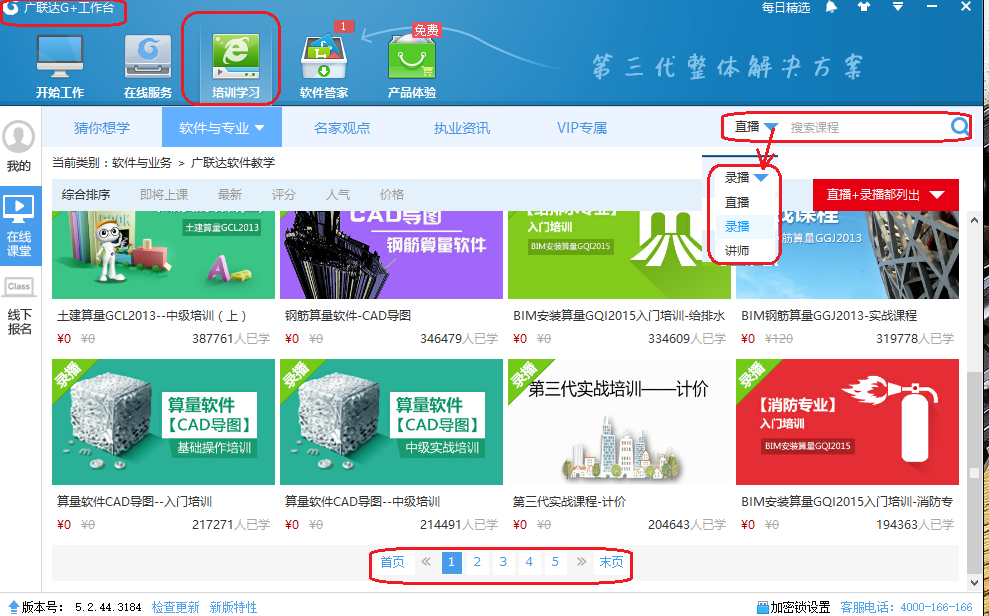Image resolution: width=989 pixels, height=616 pixels.
Task: Click title 算量软件CAD导图--入门培训
Action: tap(134, 502)
